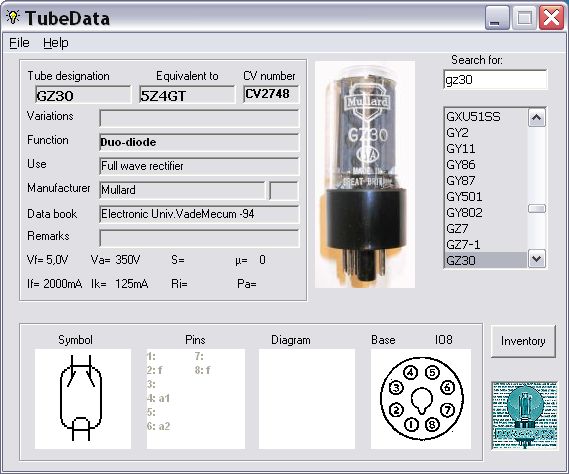Open the Help menu
The image size is (569, 474).
point(56,42)
